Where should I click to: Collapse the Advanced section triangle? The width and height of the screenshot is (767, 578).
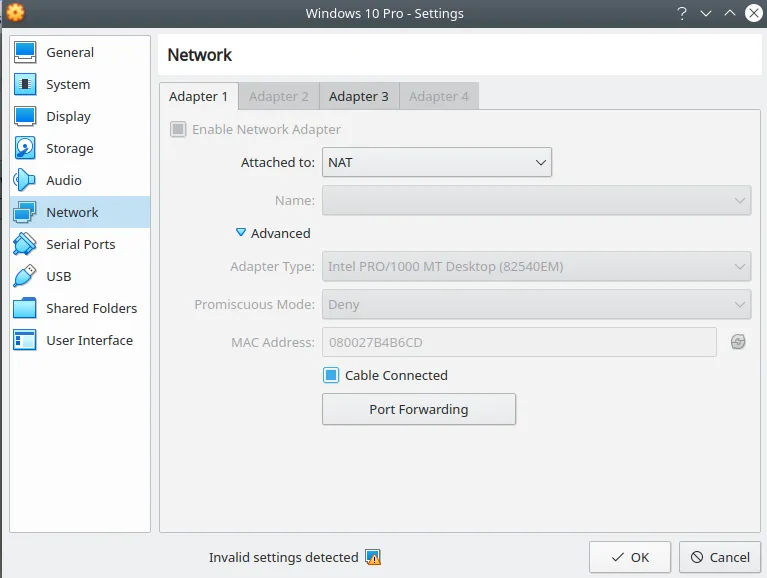241,232
